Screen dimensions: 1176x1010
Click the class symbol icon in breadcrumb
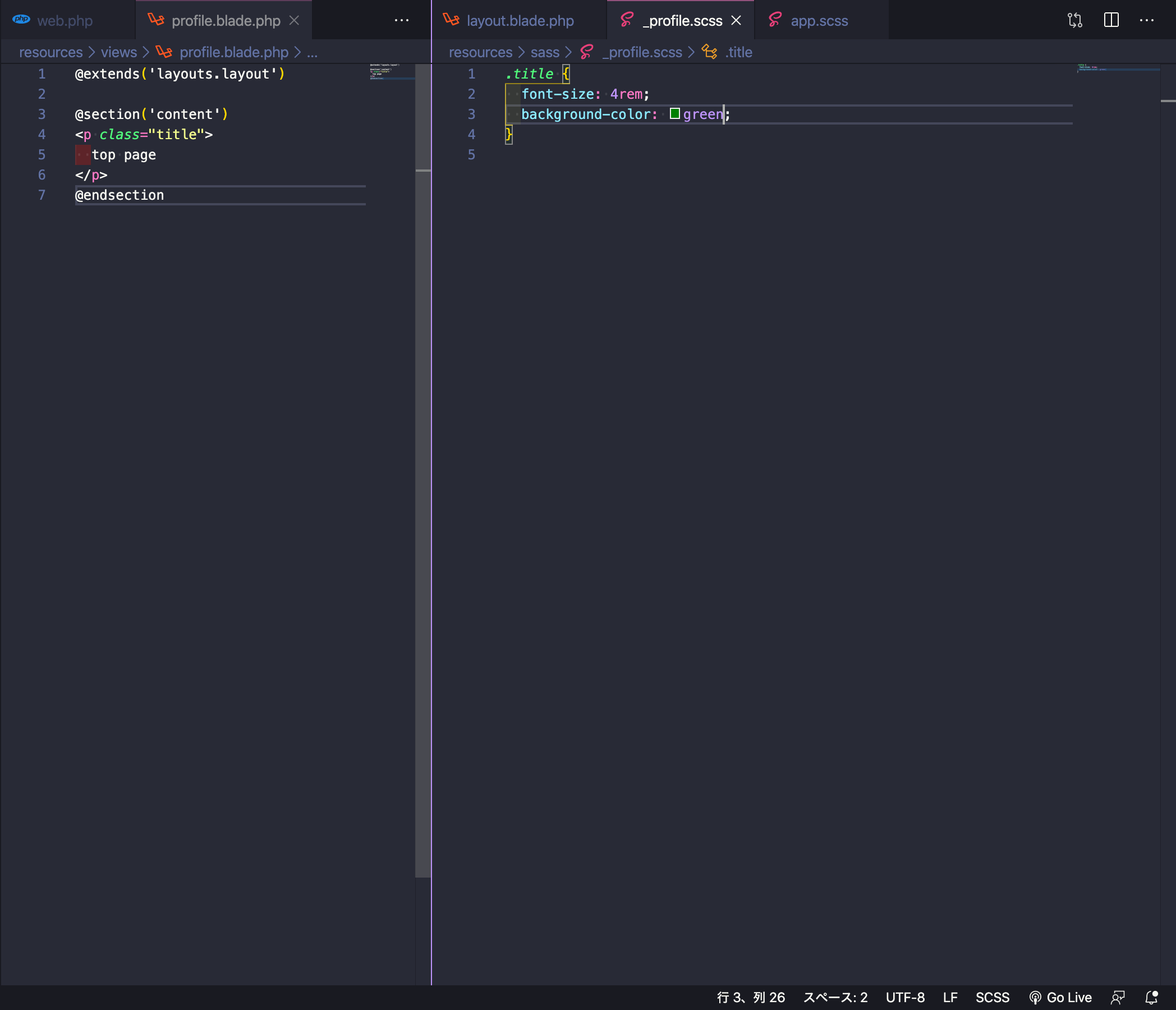709,52
